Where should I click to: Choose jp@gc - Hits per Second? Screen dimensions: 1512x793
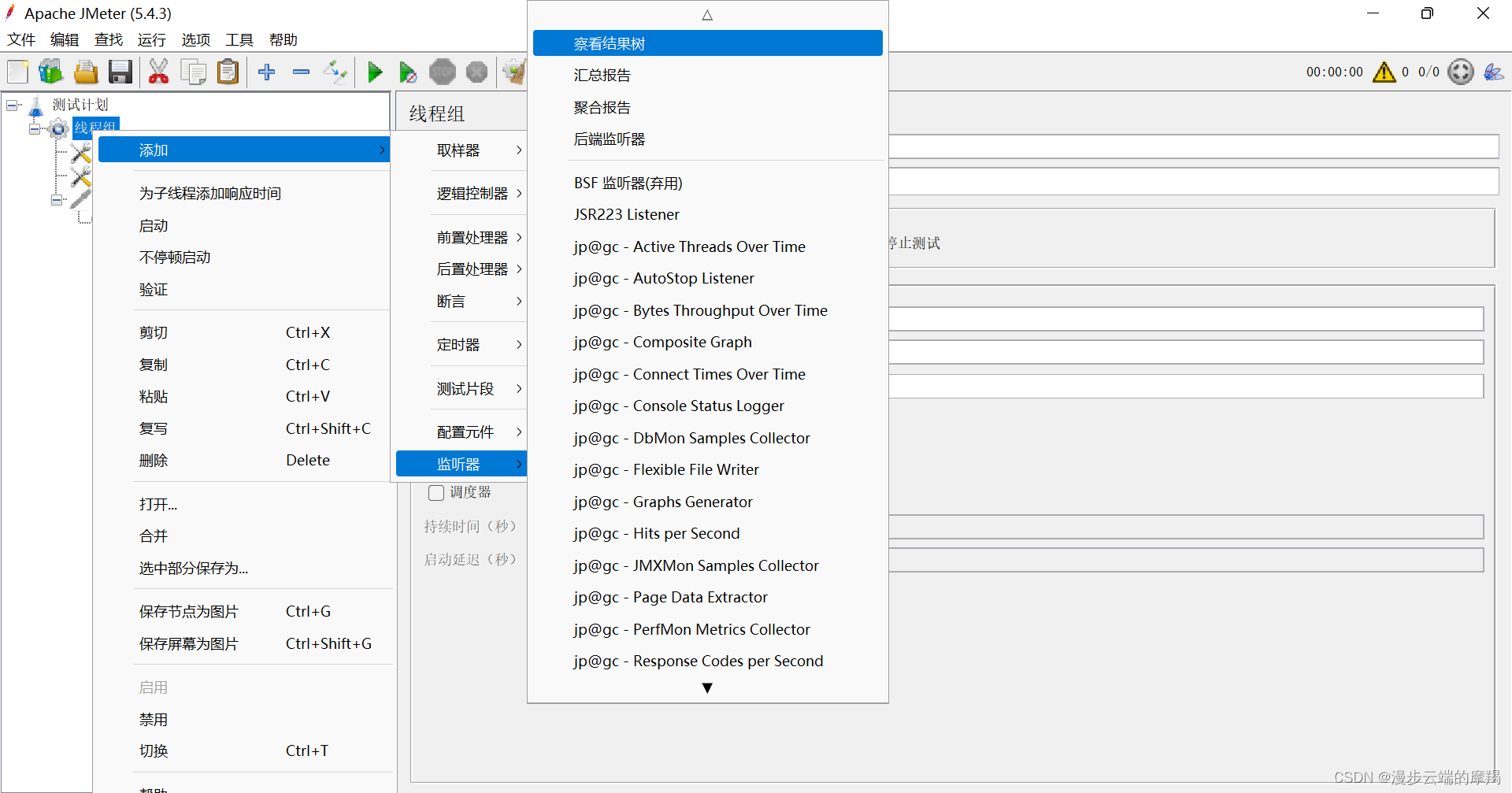(x=707, y=534)
